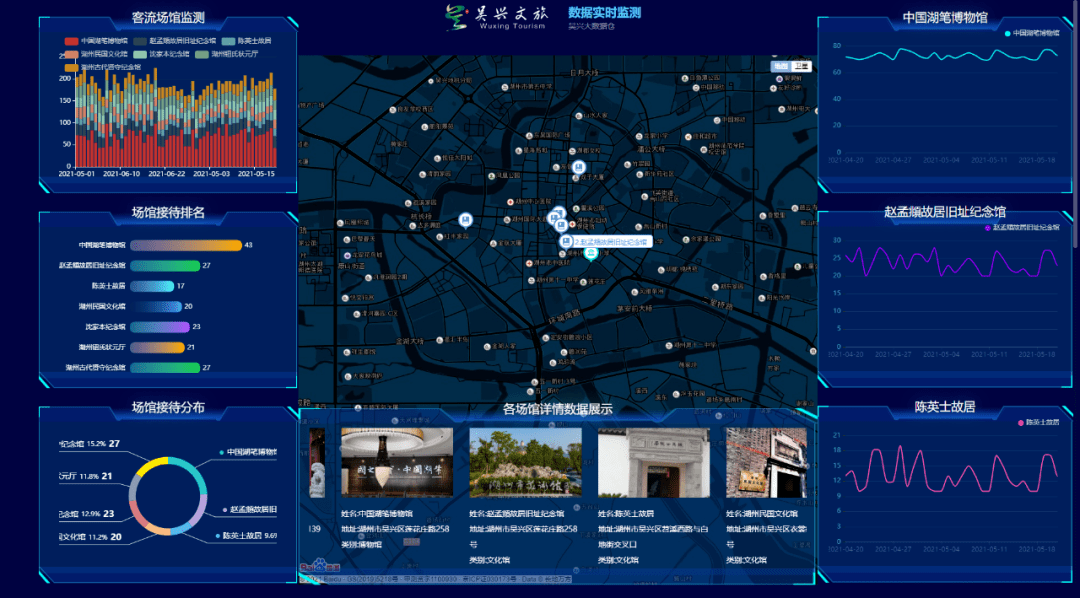Toggle the cyan legend dot in the 中国湖笔博物馆 line chart

[x=1008, y=34]
